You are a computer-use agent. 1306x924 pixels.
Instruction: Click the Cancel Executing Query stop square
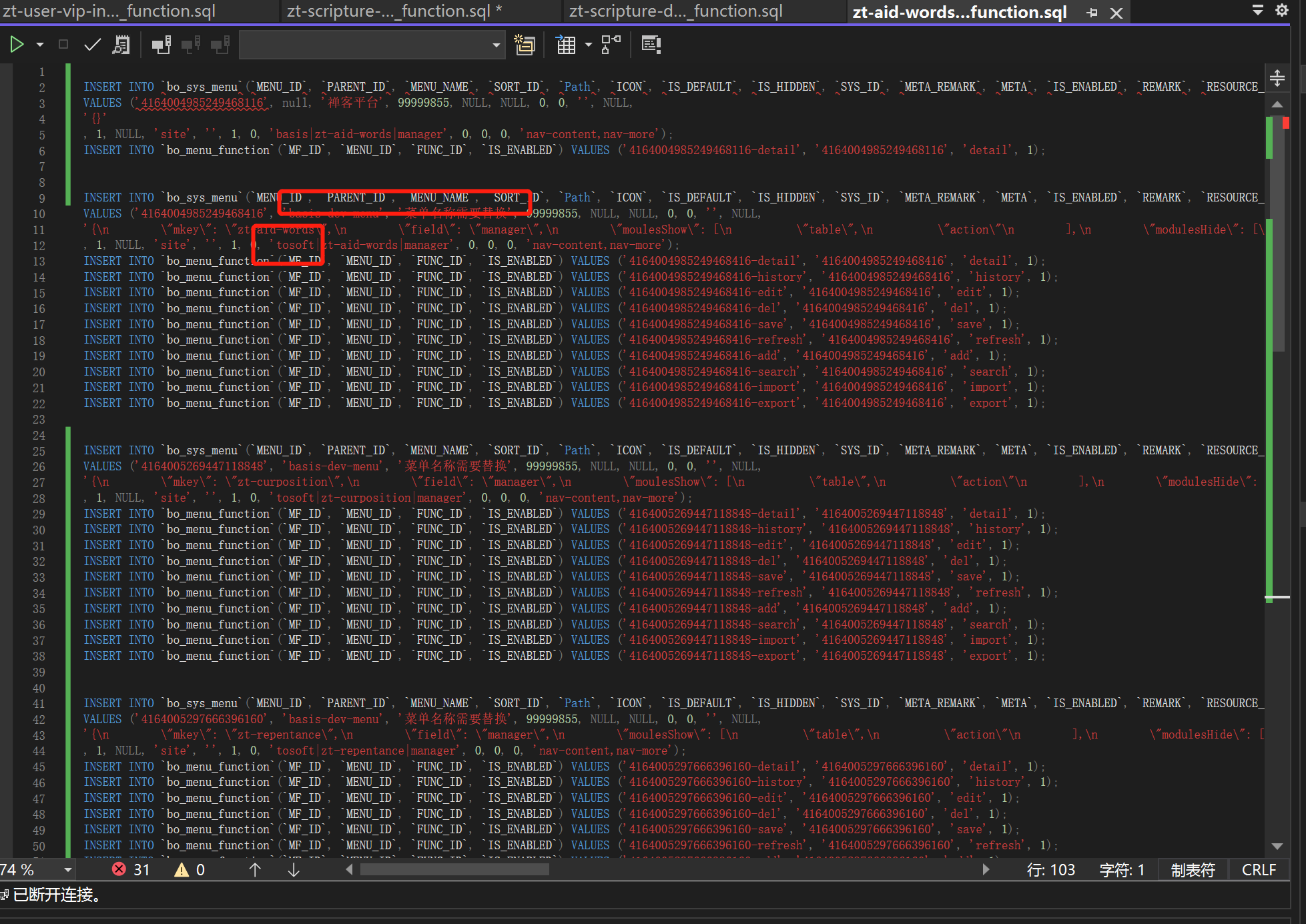(x=63, y=45)
